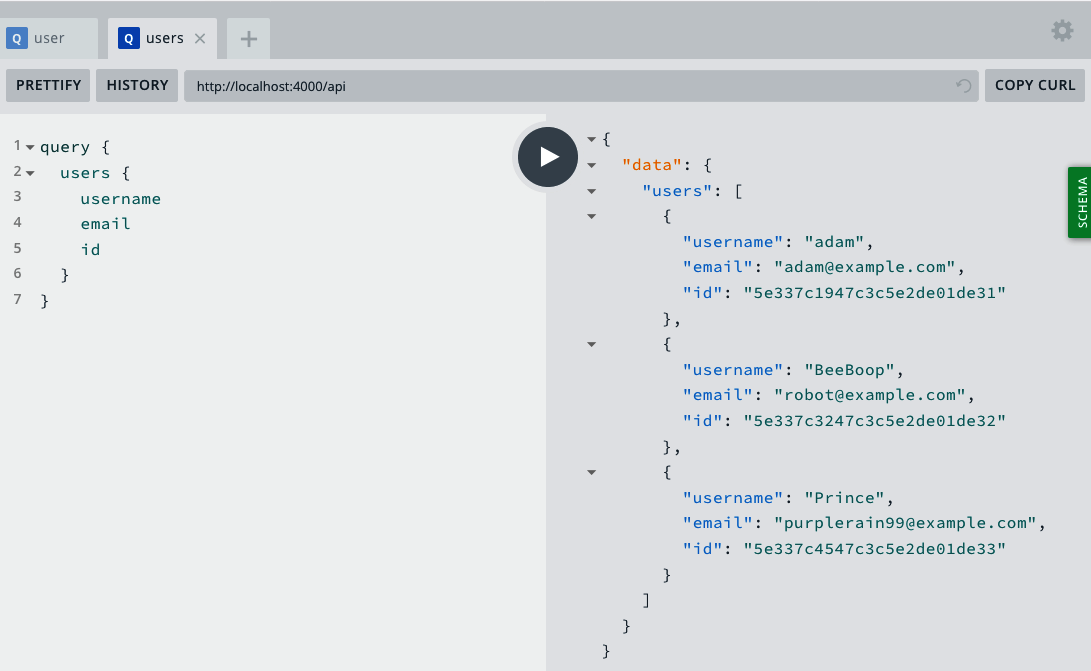Collapse the BeeBoop user object triangle

tap(591, 344)
